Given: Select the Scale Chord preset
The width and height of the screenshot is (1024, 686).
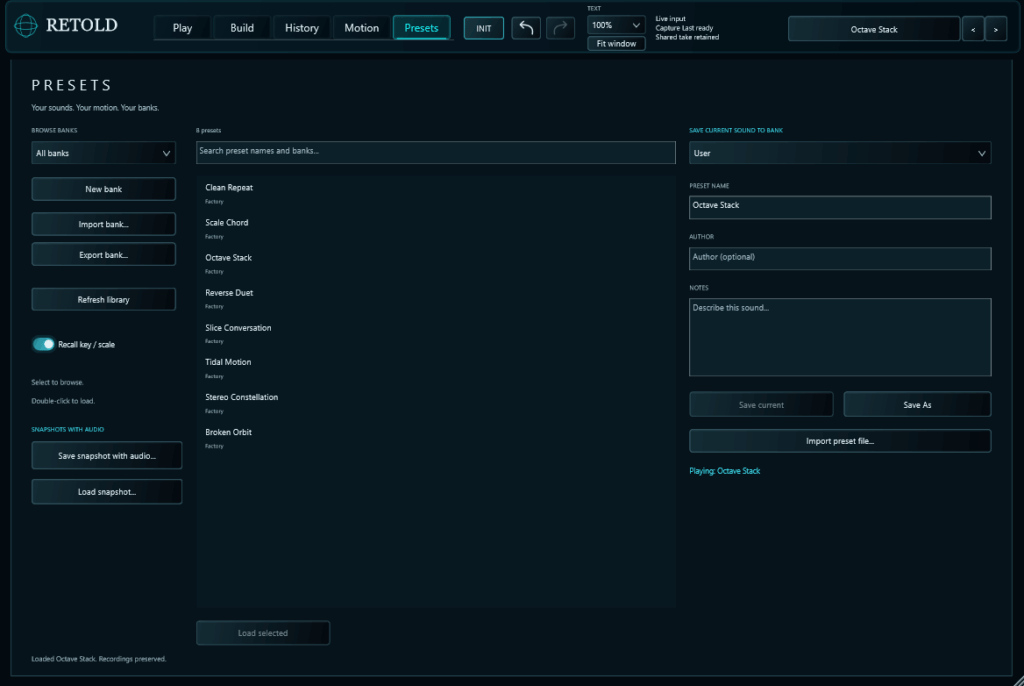Looking at the screenshot, I should [x=436, y=229].
